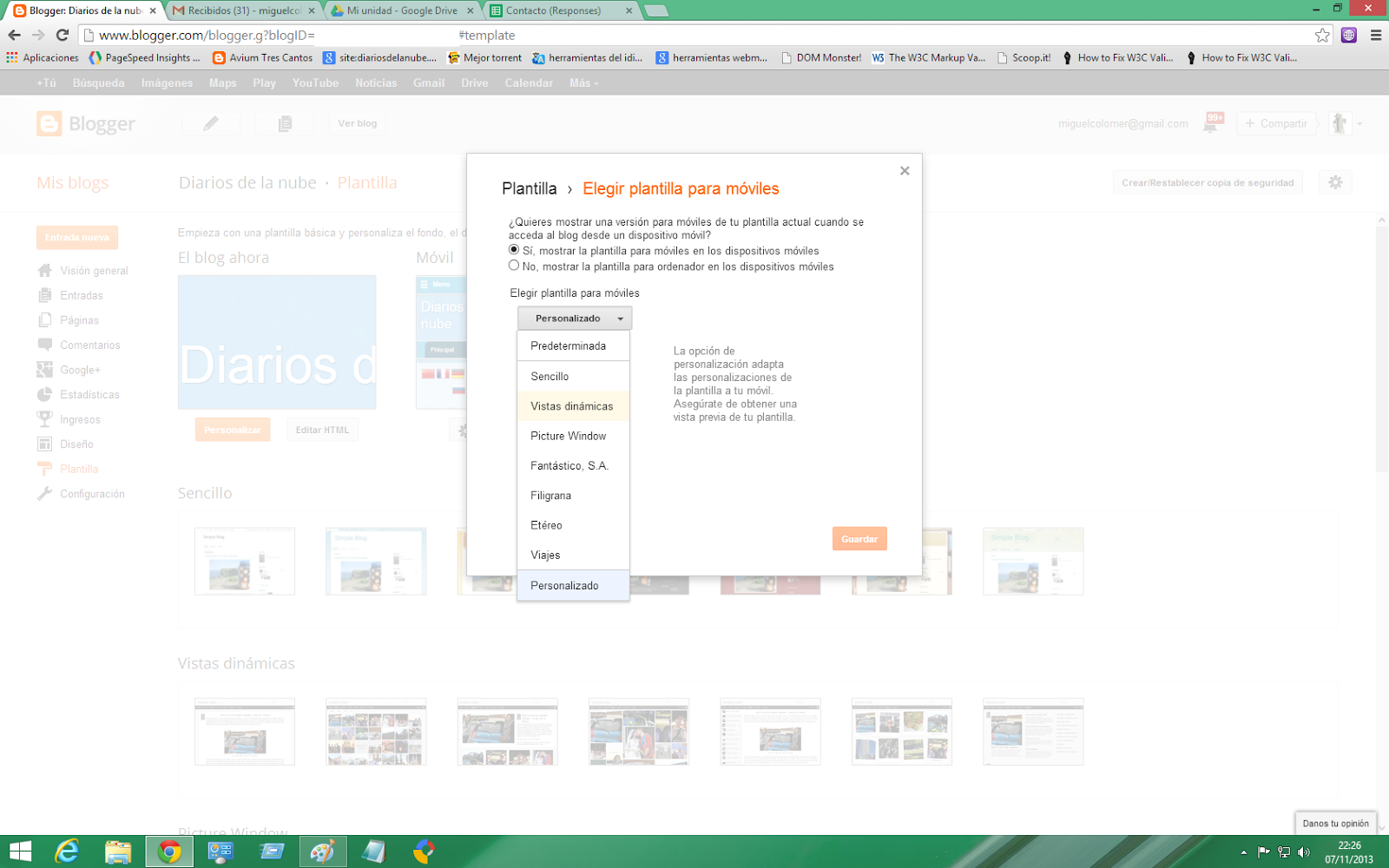The width and height of the screenshot is (1389, 868).
Task: Click the posts list icon
Action: [x=285, y=123]
